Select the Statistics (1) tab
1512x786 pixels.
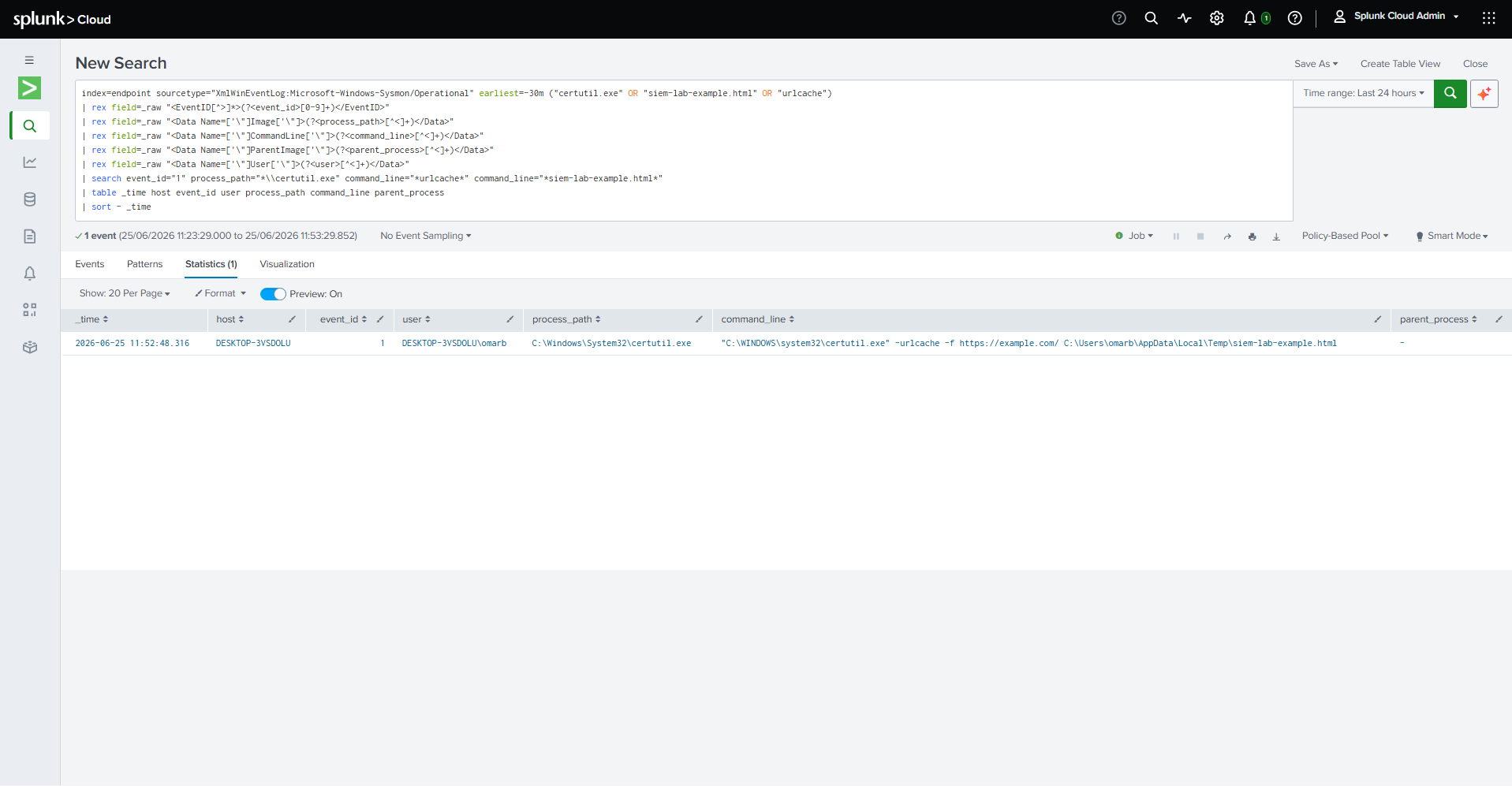[211, 264]
